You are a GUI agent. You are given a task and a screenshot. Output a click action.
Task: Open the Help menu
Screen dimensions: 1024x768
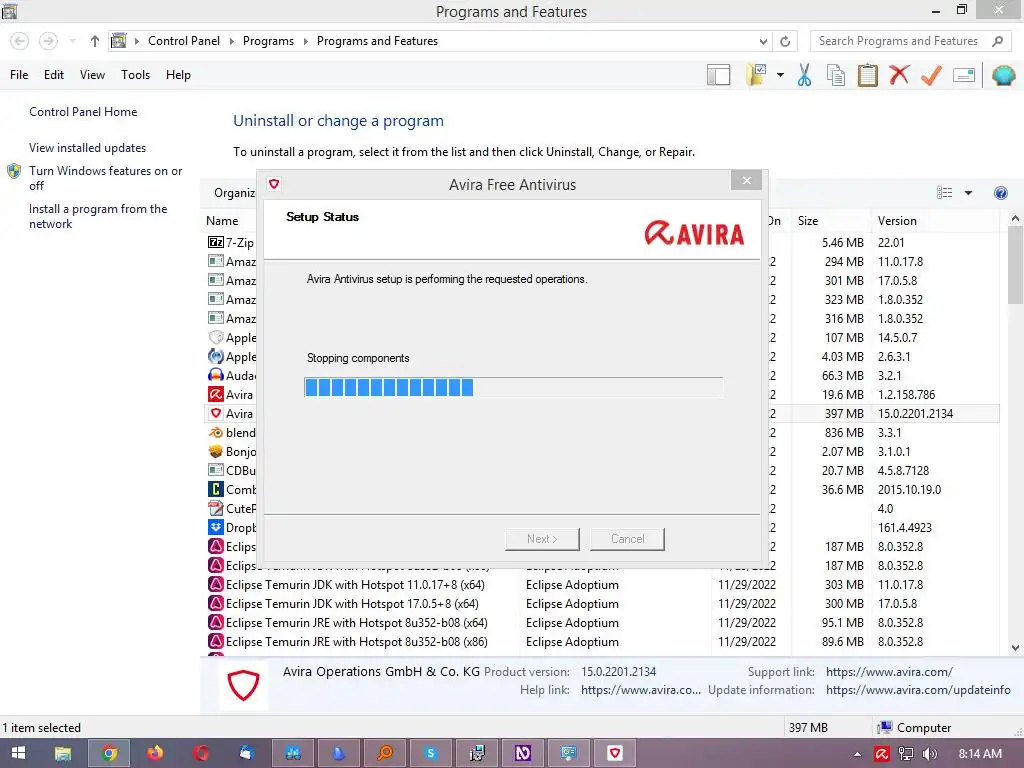178,75
